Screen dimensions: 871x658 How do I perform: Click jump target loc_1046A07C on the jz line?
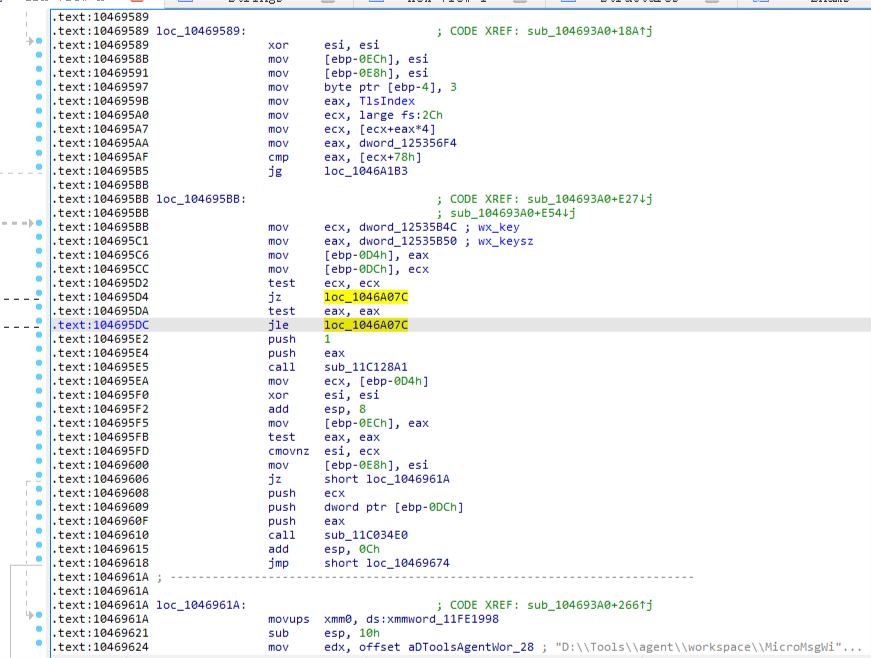(x=366, y=297)
